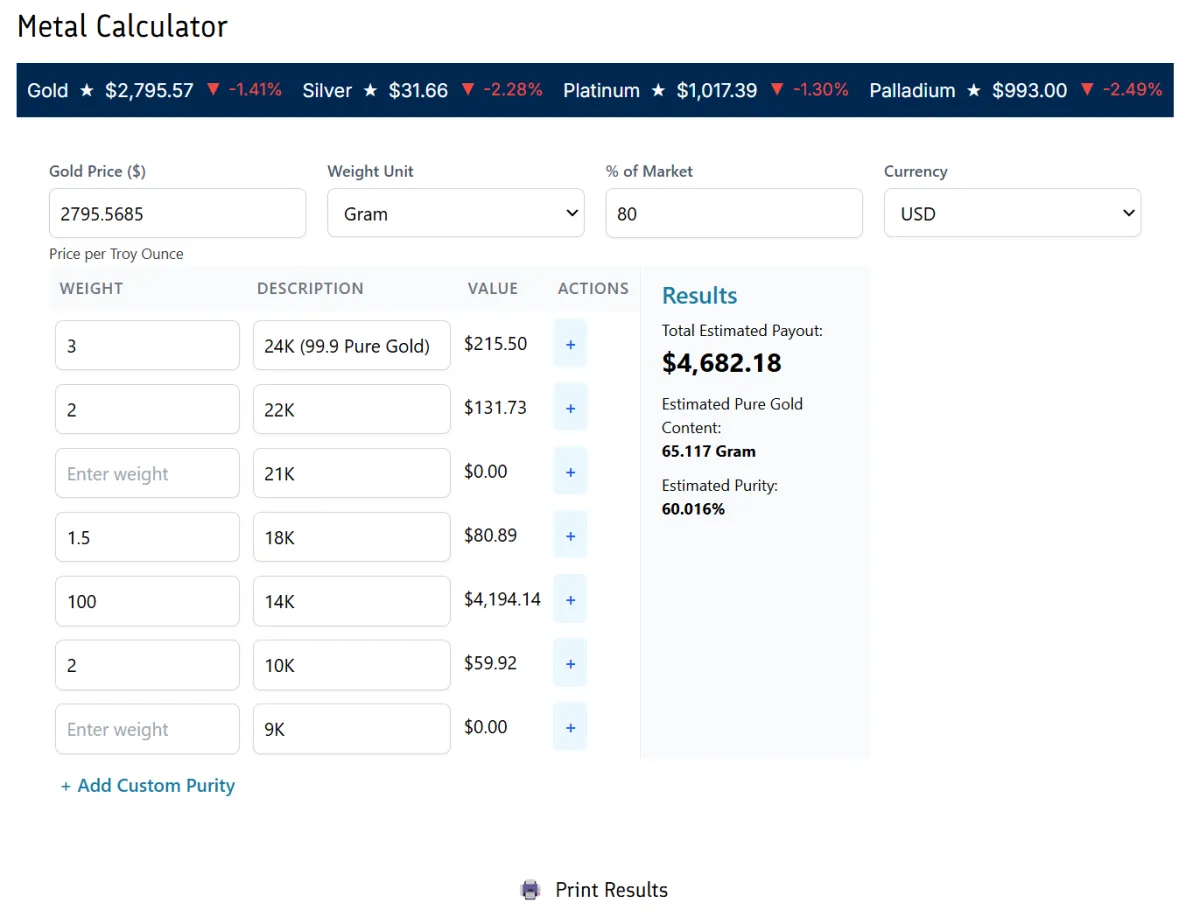This screenshot has width=1200, height=917.
Task: Click the plus icon in the 21K row
Action: 570,472
